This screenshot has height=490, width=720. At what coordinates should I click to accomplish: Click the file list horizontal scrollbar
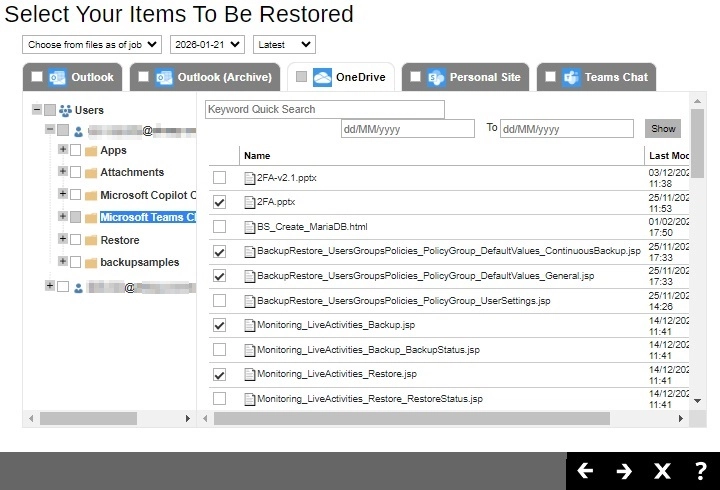(412, 418)
